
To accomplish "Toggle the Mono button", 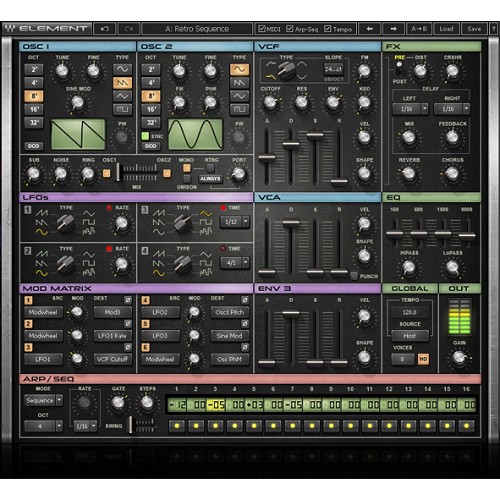I will [x=187, y=168].
